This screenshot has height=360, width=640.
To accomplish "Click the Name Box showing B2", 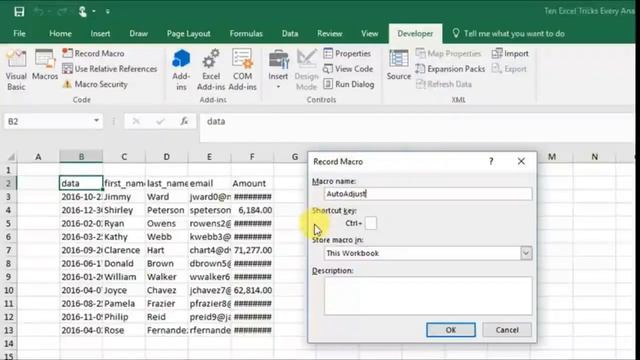I will (48, 121).
